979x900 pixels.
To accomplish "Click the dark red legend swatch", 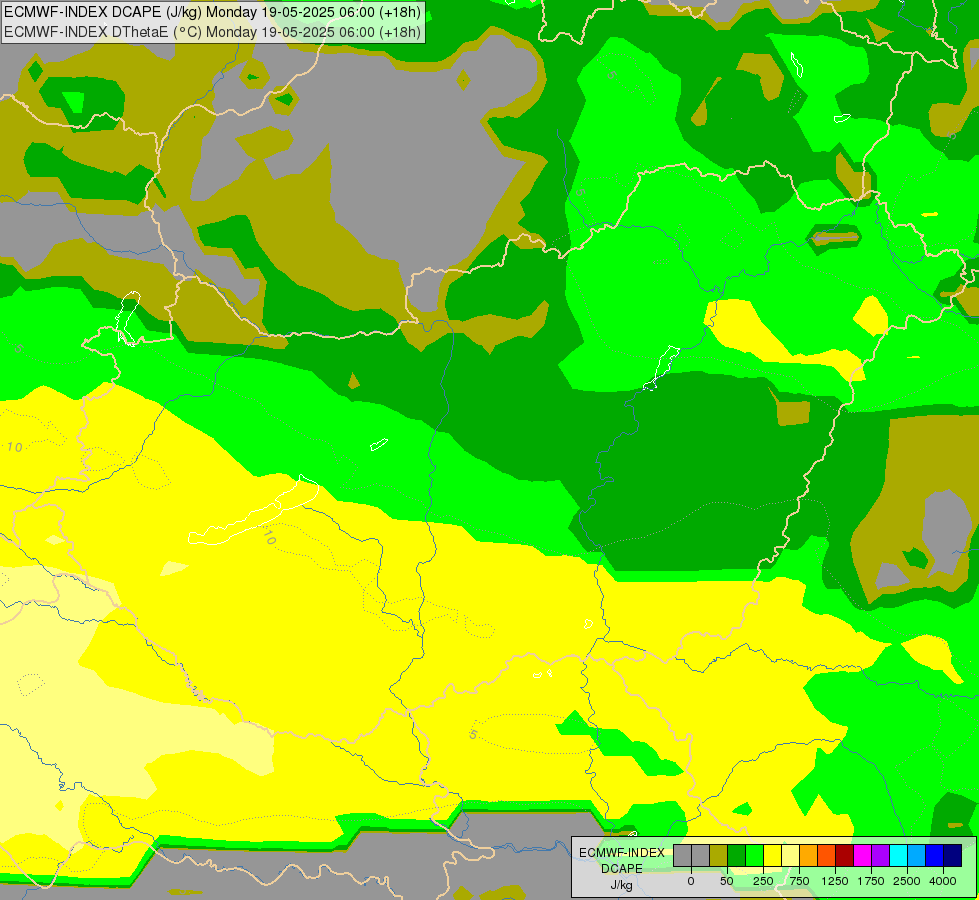I will (845, 856).
